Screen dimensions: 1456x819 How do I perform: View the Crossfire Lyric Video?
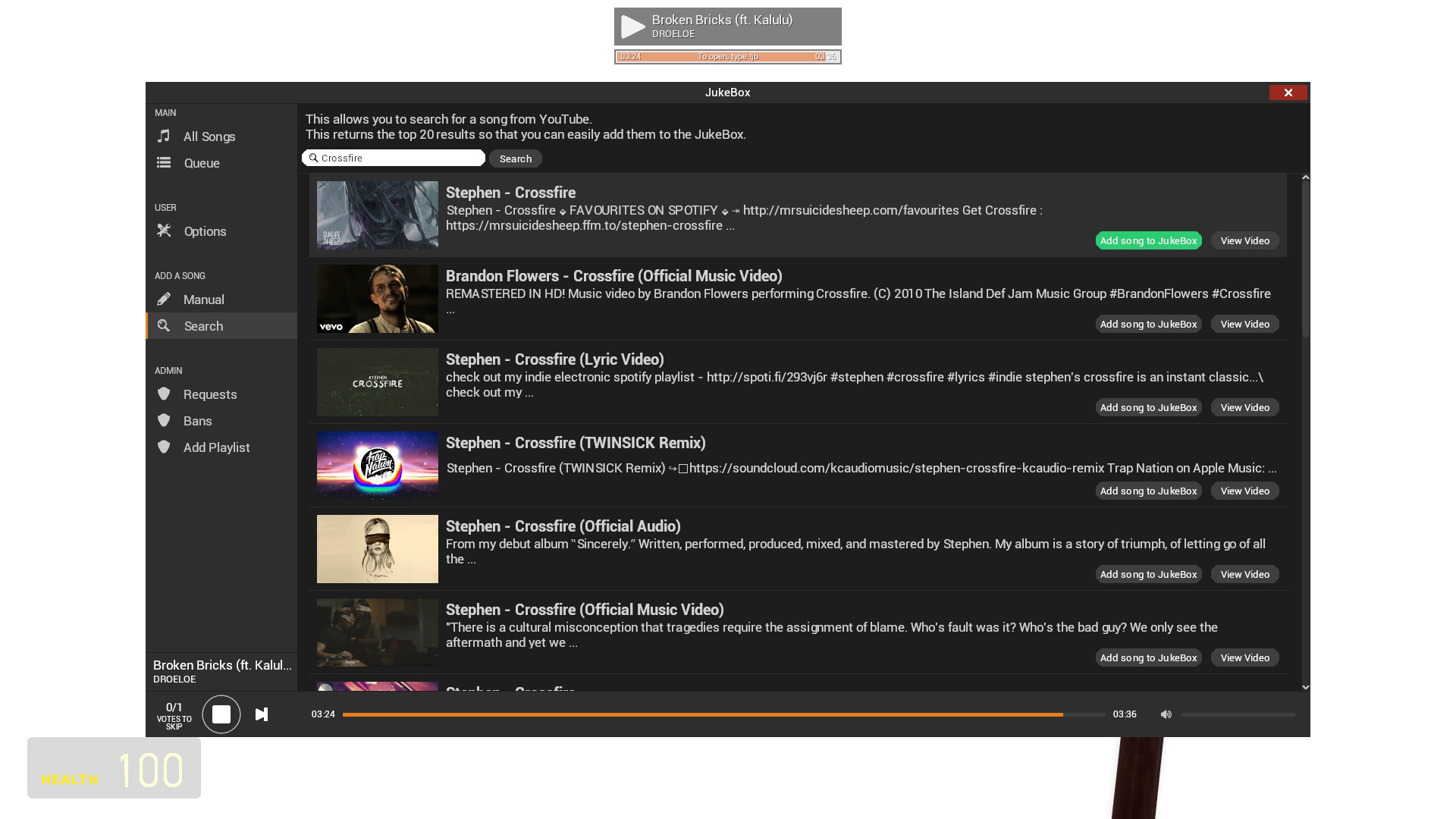(x=1244, y=407)
